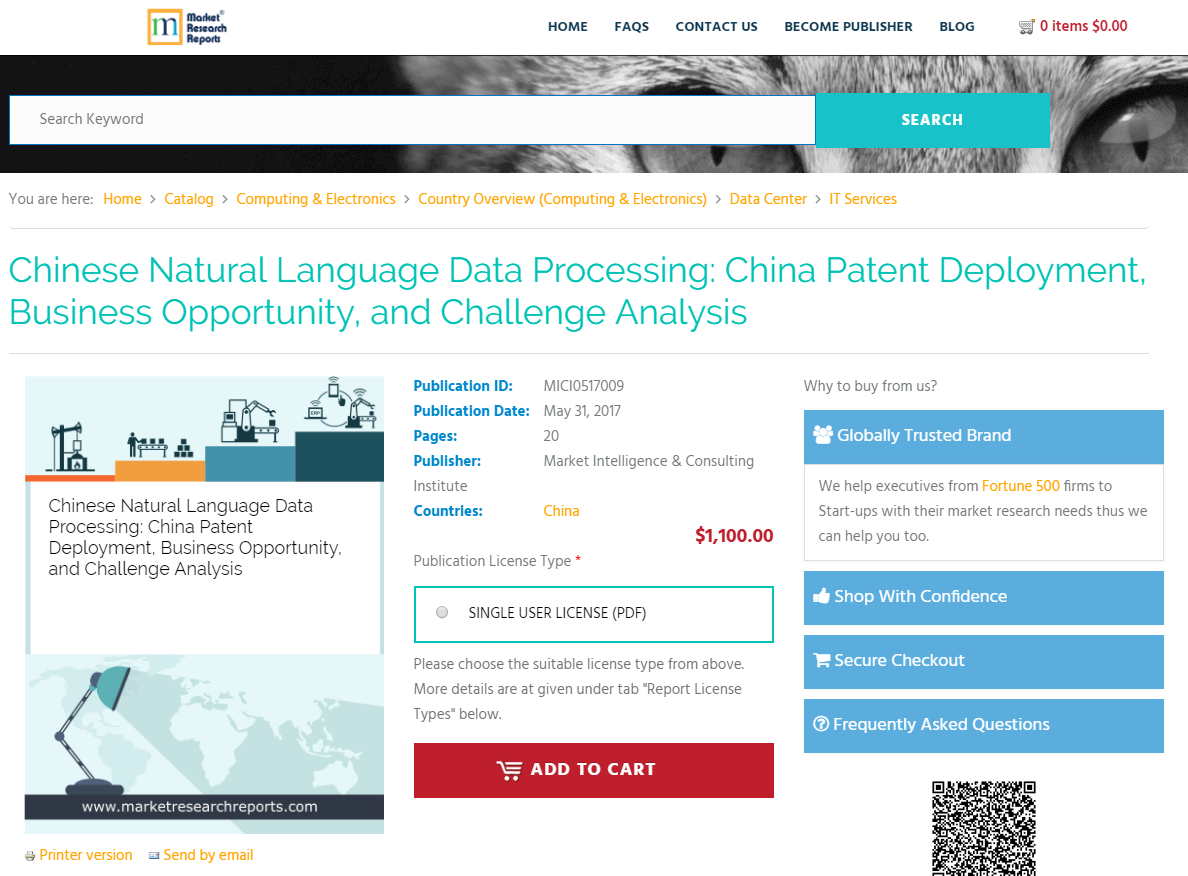Open the Fortune 500 link

coord(1021,485)
